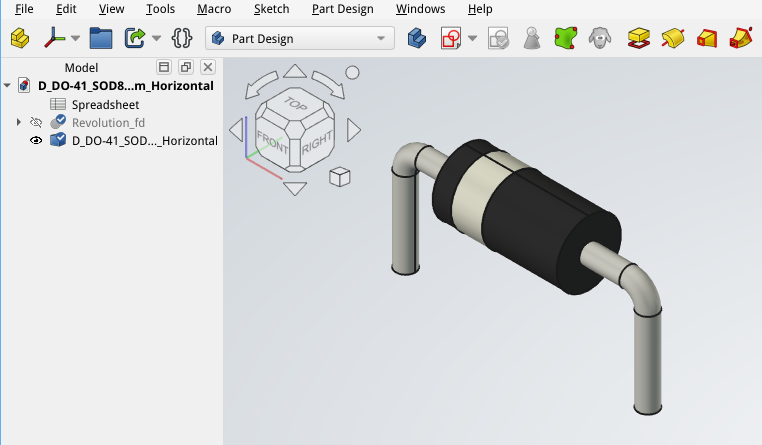Click the validate sketch checkmark icon

point(498,38)
